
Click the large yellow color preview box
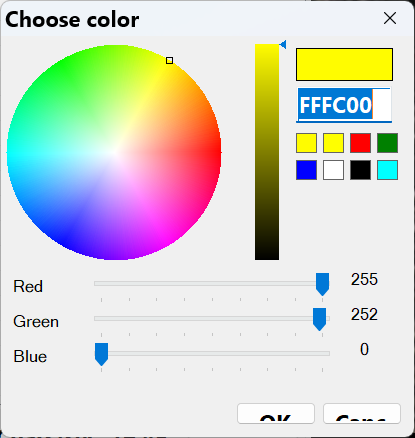tap(344, 64)
